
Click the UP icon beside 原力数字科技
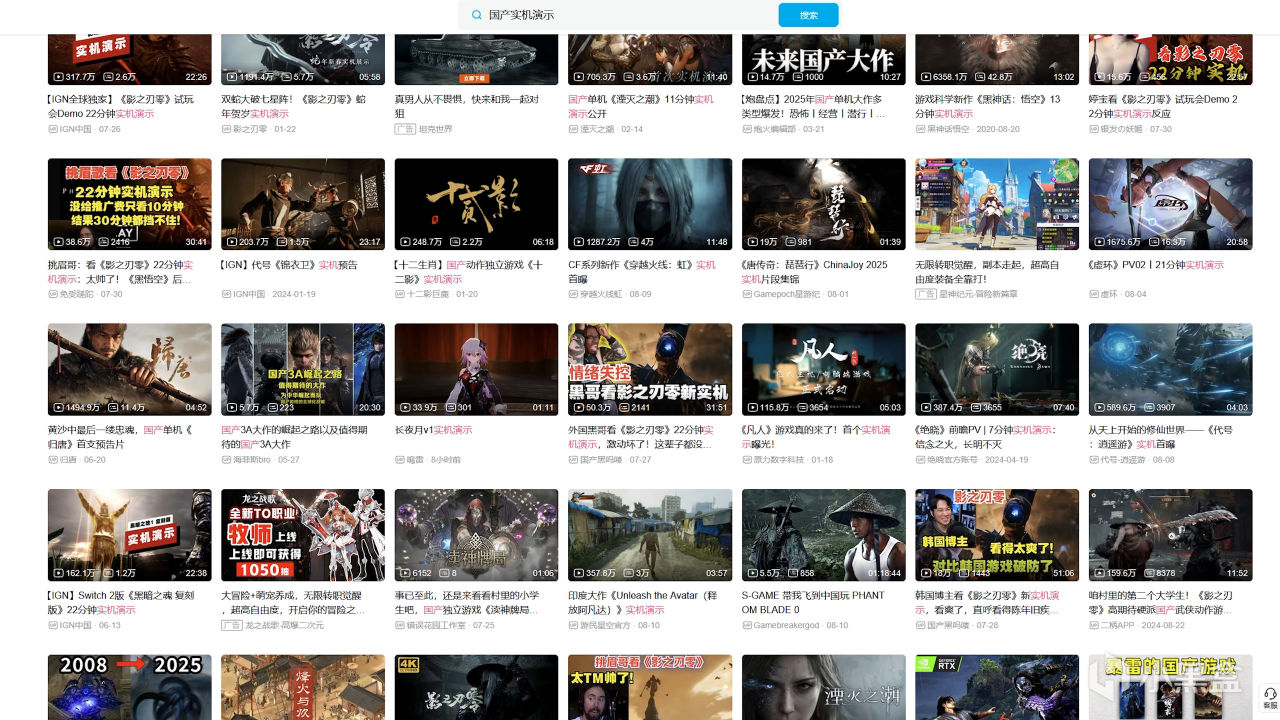pyautogui.click(x=747, y=460)
